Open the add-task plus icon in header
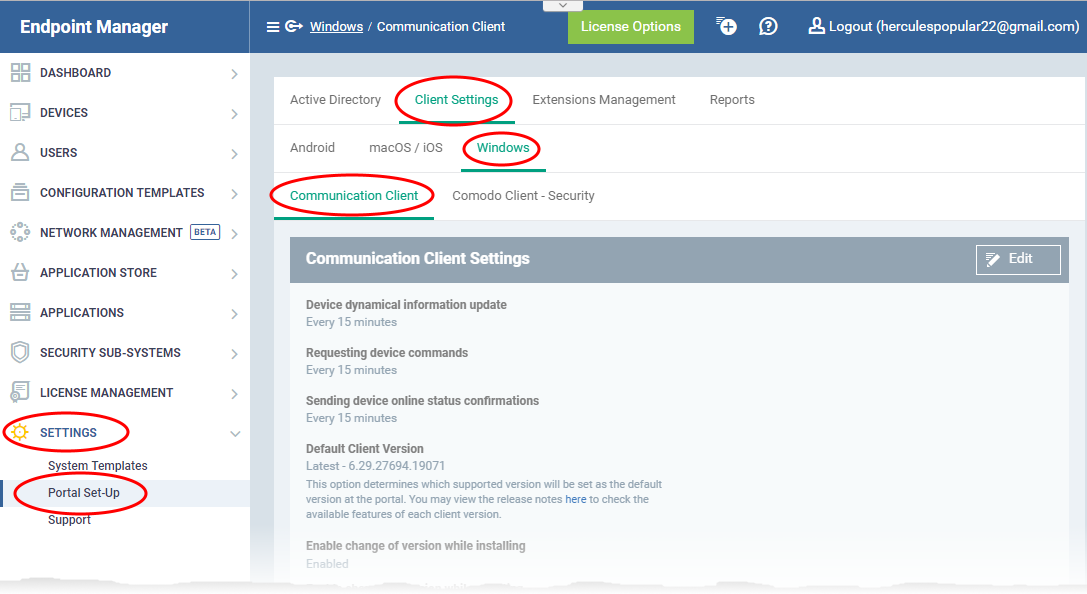The image size is (1087, 594). [x=726, y=26]
